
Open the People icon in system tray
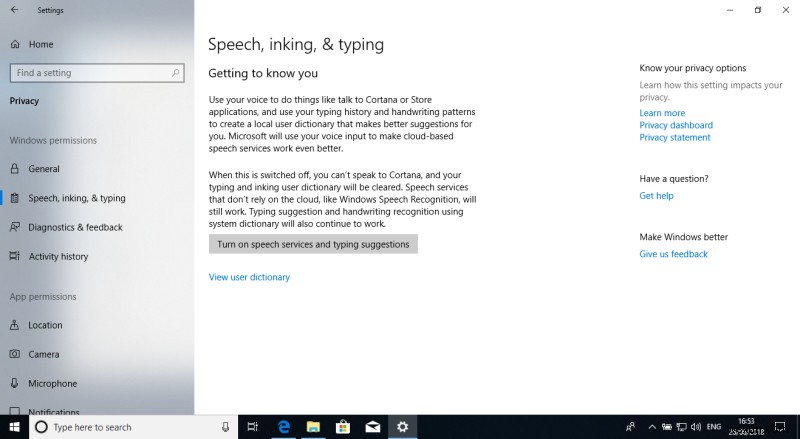[631, 427]
